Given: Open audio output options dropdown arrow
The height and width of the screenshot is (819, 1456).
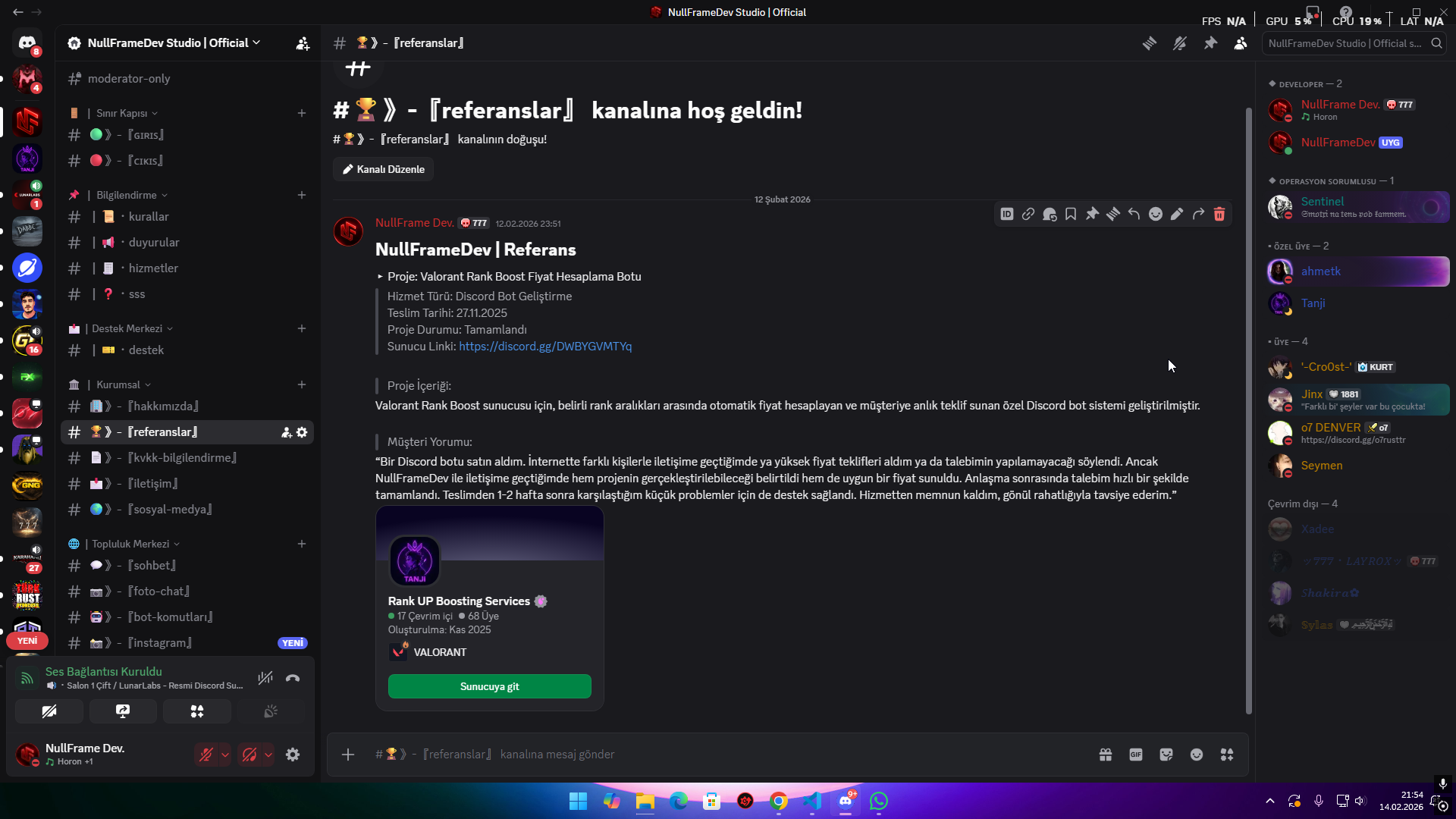Looking at the screenshot, I should pyautogui.click(x=268, y=755).
